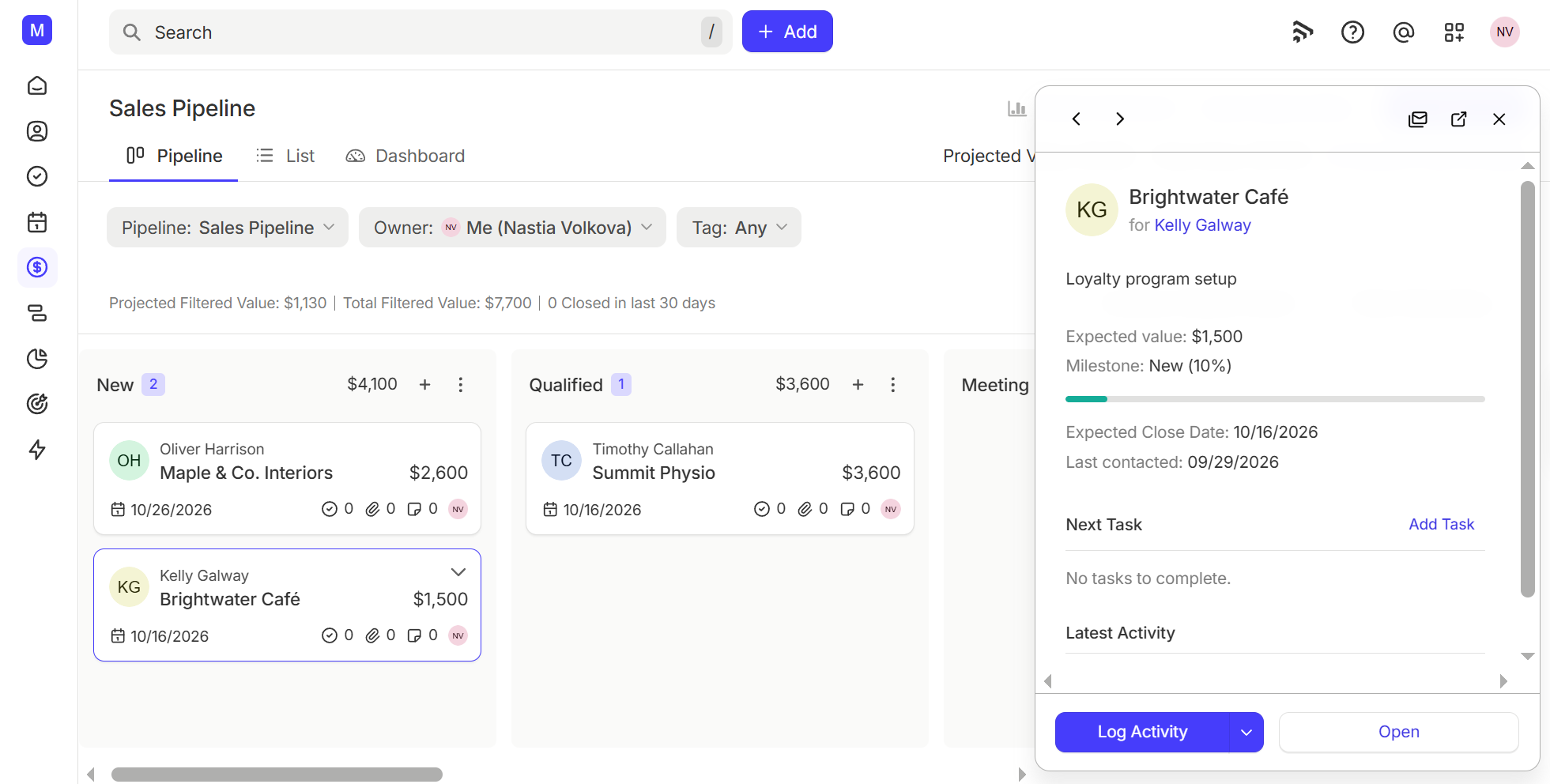Screen dimensions: 1550x784
Task: Open the Tasks checkmark icon in the sidebar
Action: pyautogui.click(x=37, y=176)
